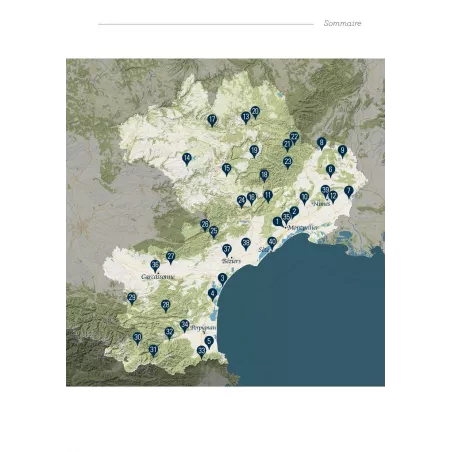
Task: Click marker 37 above Béziers
Action: pos(227,250)
